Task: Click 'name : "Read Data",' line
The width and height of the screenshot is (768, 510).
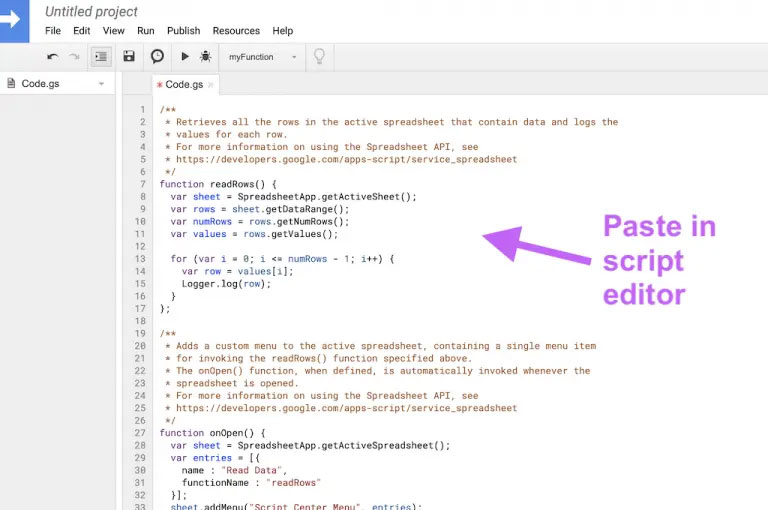Action: click(x=234, y=470)
